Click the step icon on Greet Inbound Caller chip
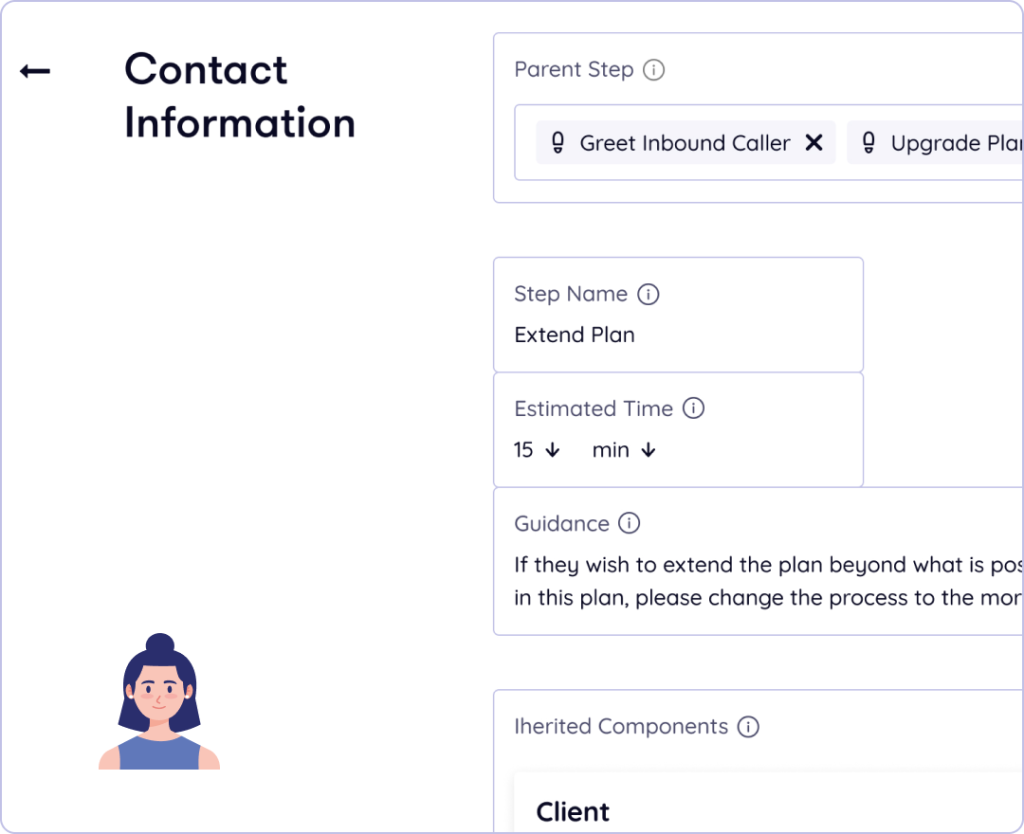 [558, 143]
